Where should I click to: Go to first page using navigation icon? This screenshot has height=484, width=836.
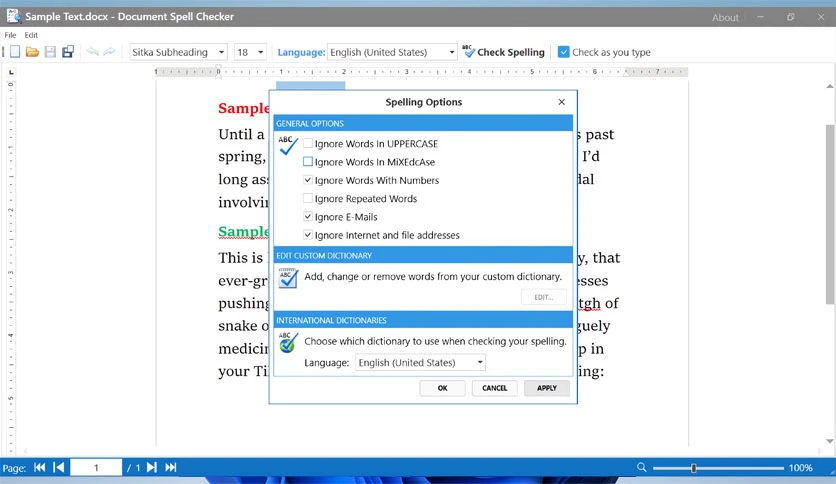39,467
